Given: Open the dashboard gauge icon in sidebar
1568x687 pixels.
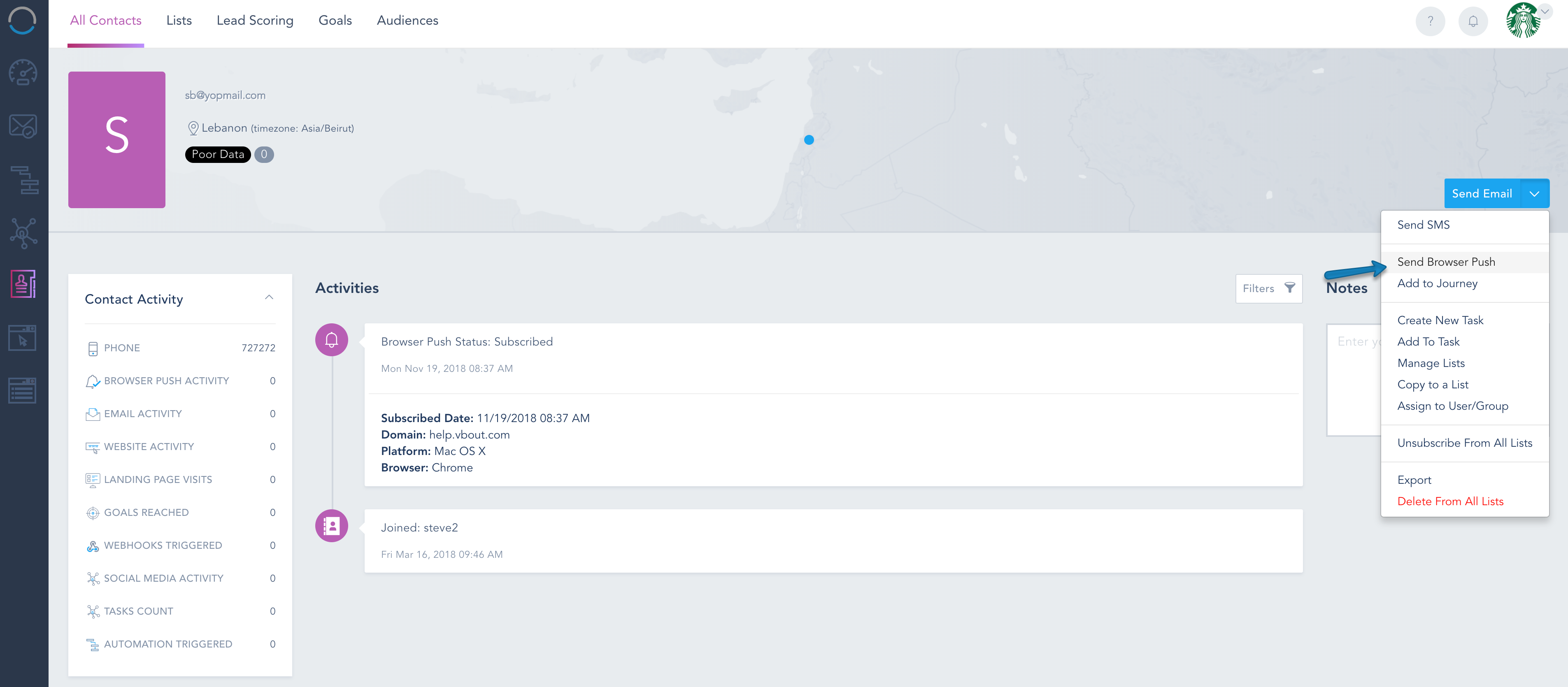Looking at the screenshot, I should pos(23,72).
